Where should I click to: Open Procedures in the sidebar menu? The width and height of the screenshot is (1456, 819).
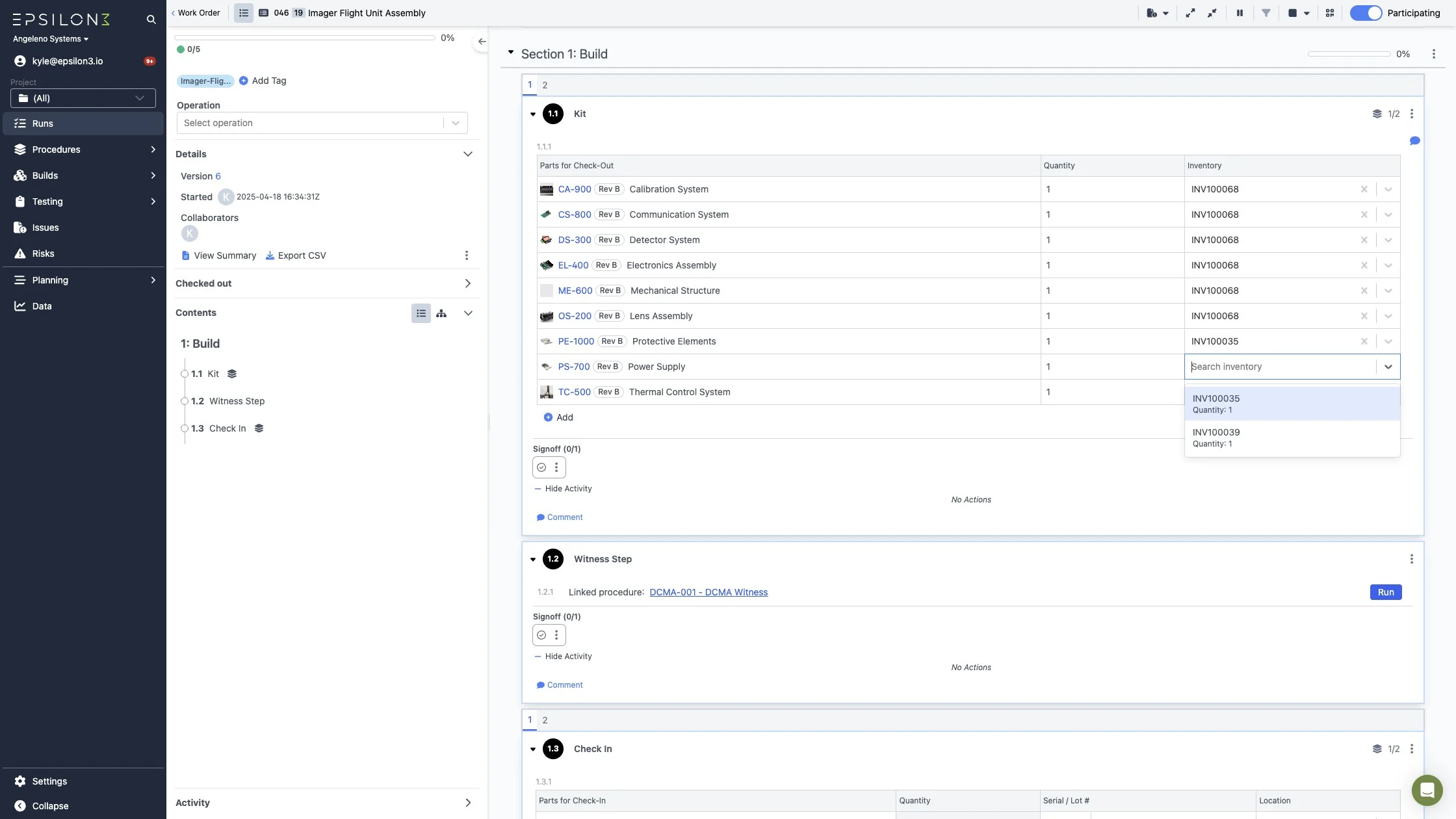[x=57, y=149]
